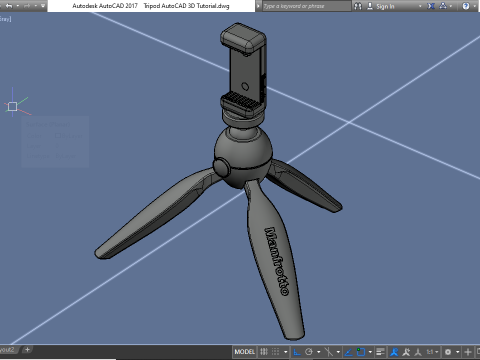The height and width of the screenshot is (360, 480).
Task: Toggle Object Snap Tracking in the status bar
Action: [348, 352]
